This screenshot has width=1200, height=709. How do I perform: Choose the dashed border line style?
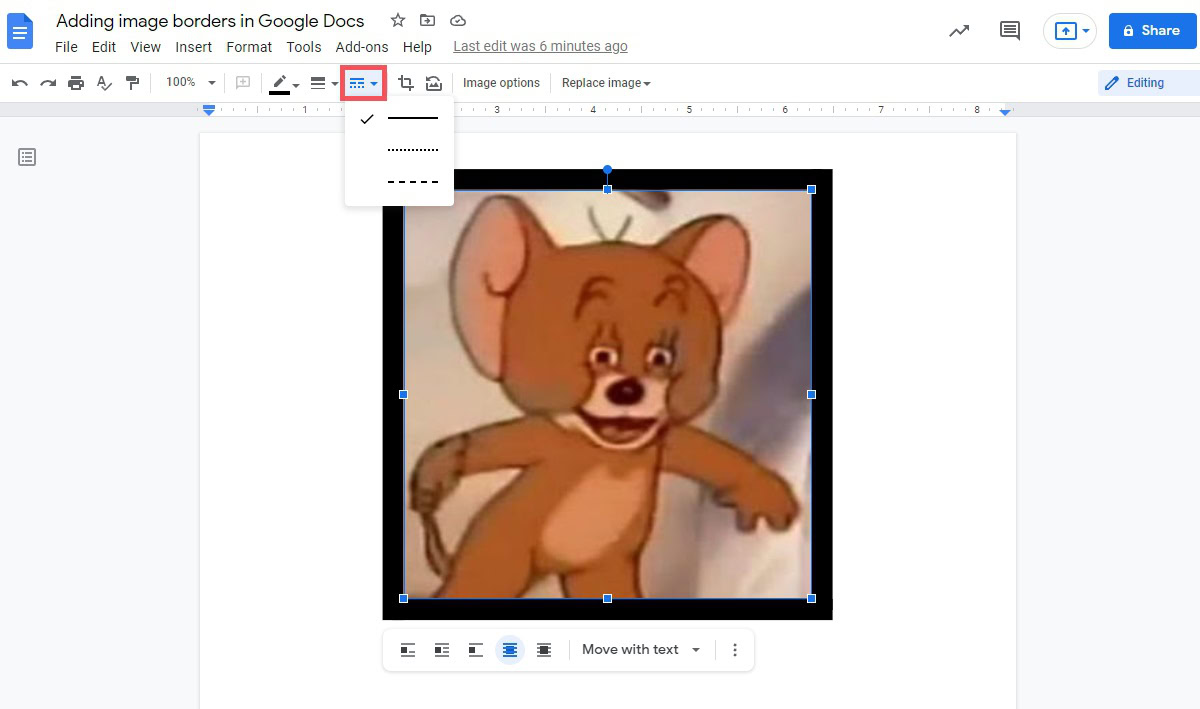(412, 182)
